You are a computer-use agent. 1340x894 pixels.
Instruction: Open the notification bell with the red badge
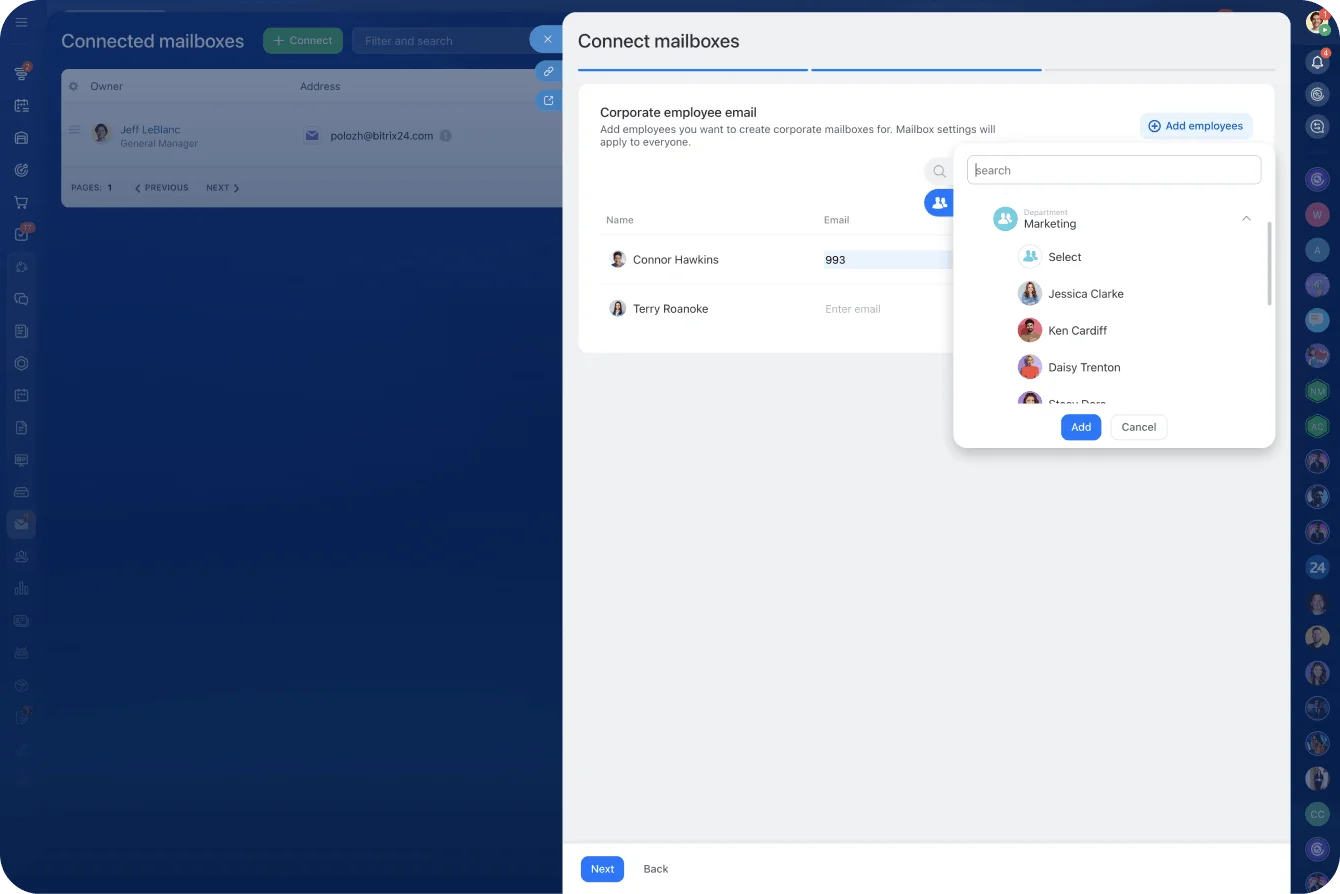pos(1317,62)
